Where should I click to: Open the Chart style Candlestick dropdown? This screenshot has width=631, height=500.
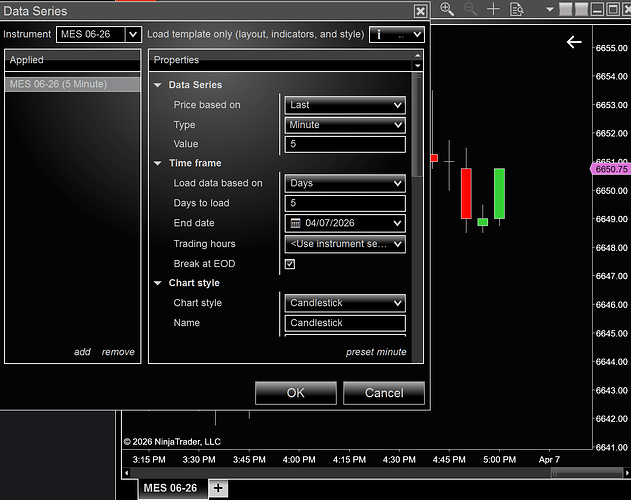tap(345, 303)
